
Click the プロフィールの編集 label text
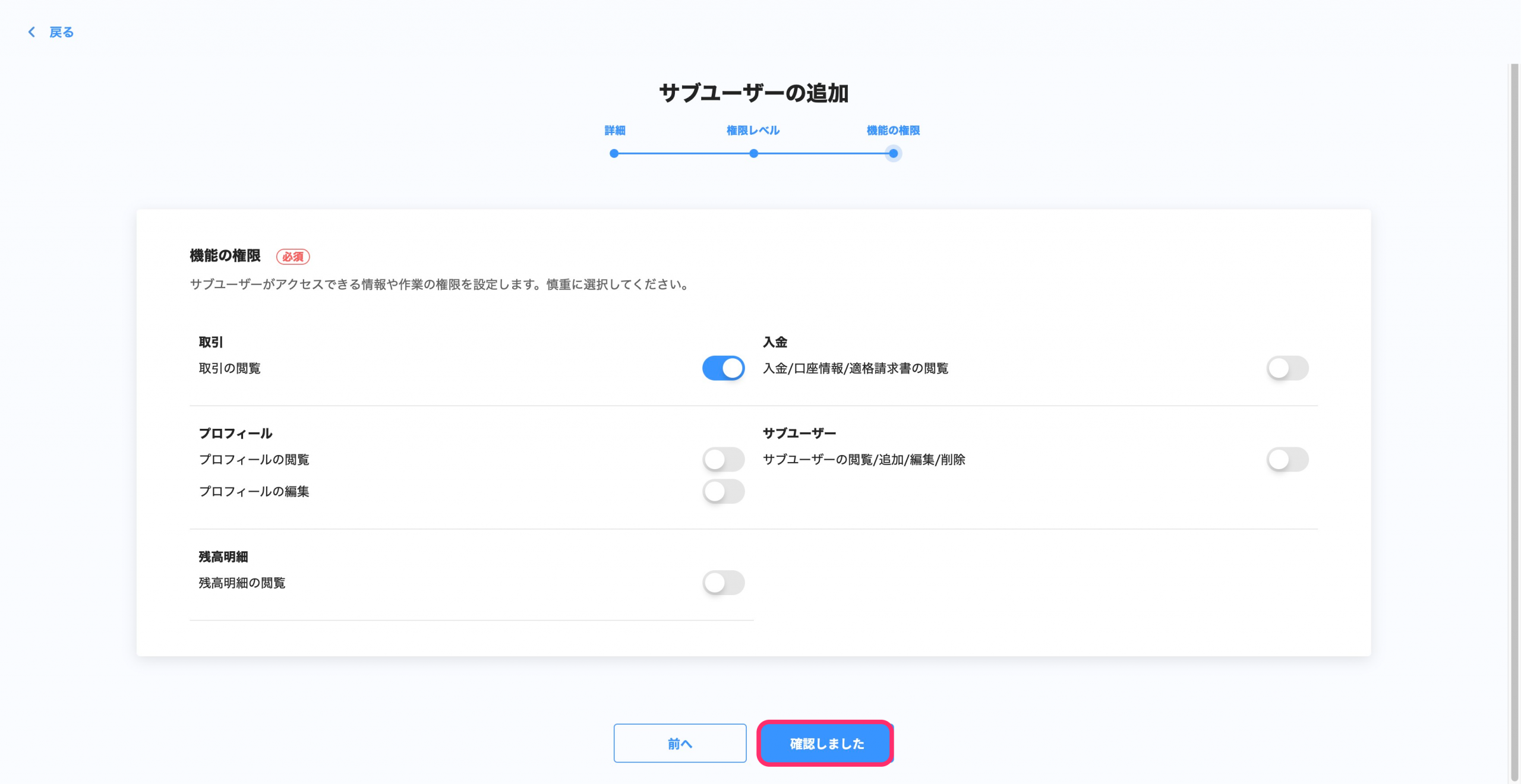click(x=254, y=492)
